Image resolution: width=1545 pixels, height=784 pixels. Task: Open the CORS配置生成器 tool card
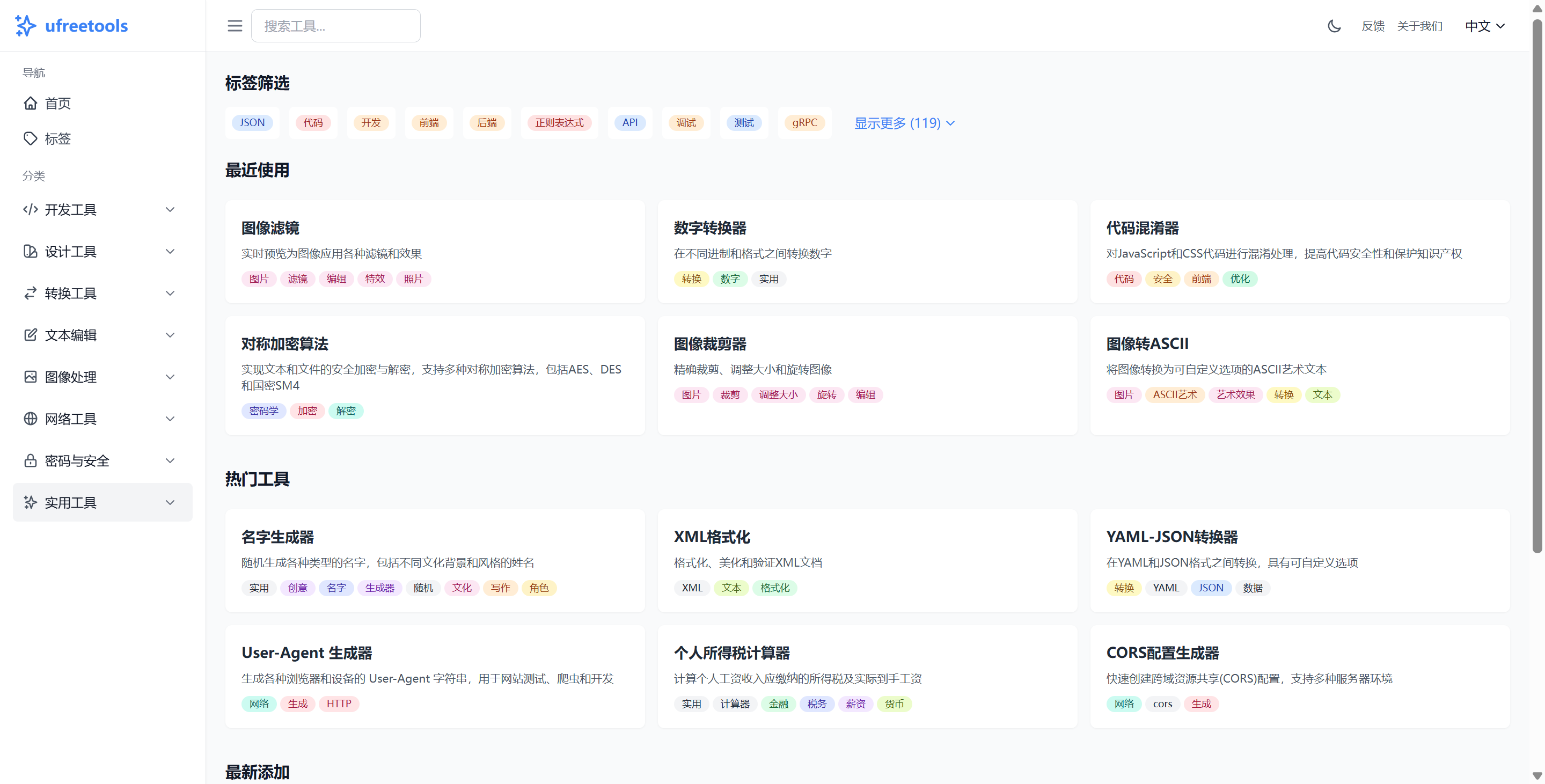(1300, 677)
